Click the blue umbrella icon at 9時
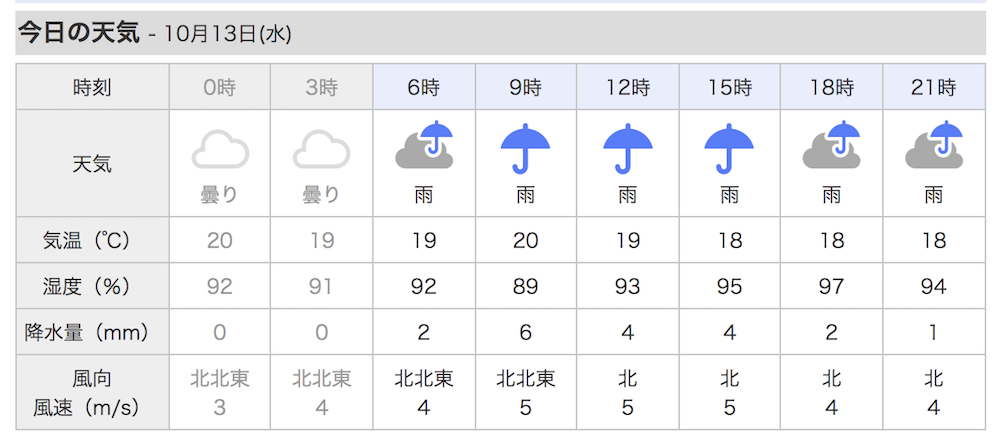Screen dimensions: 1000x438 click(526, 149)
